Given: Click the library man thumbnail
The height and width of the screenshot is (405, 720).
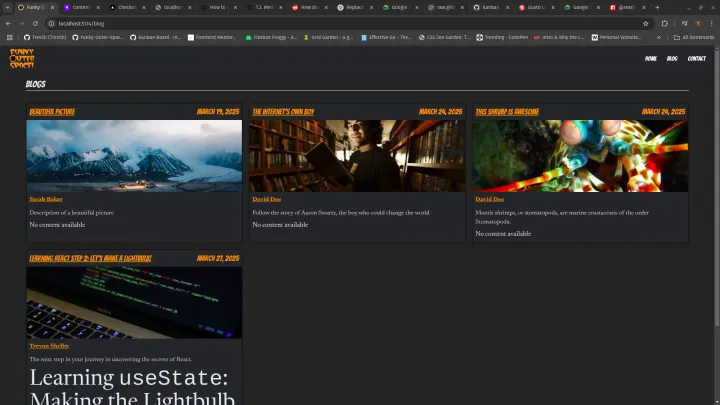Looking at the screenshot, I should pos(357,156).
